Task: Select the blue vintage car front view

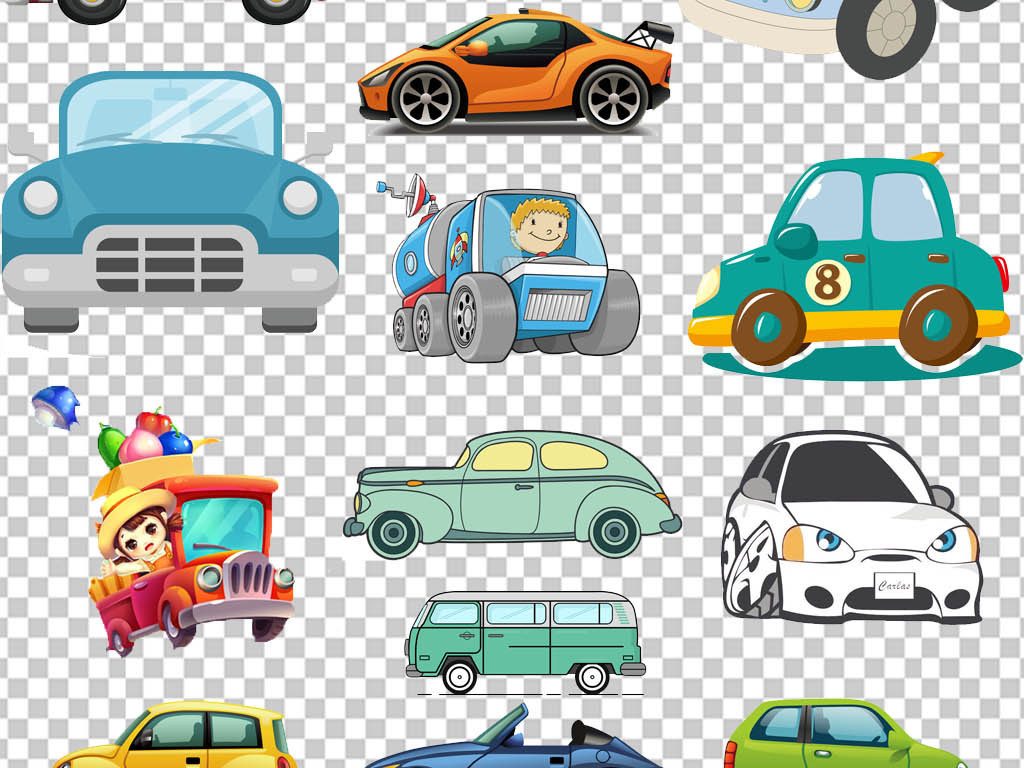Action: 170,200
